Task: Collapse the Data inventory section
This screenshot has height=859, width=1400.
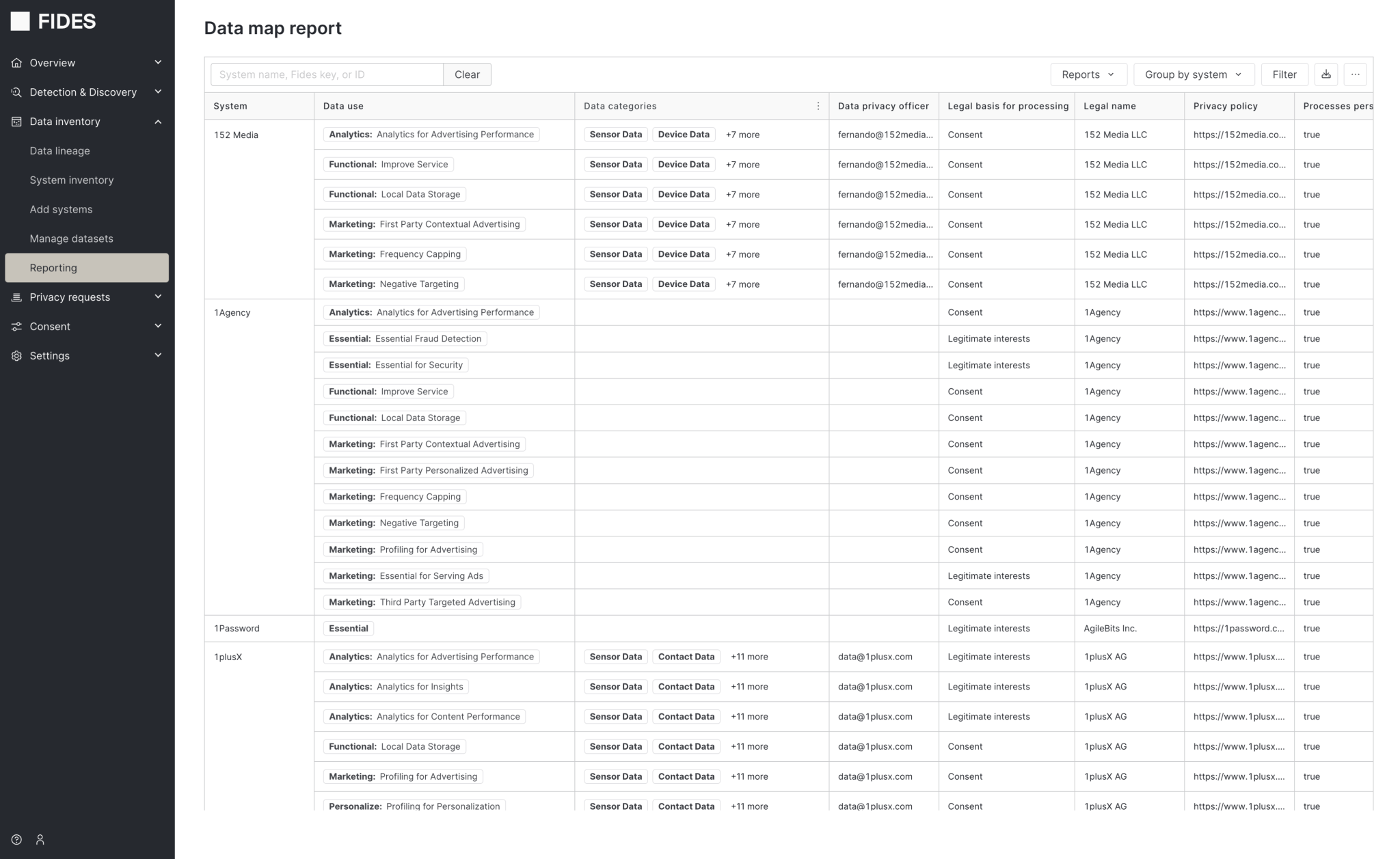Action: (x=158, y=122)
